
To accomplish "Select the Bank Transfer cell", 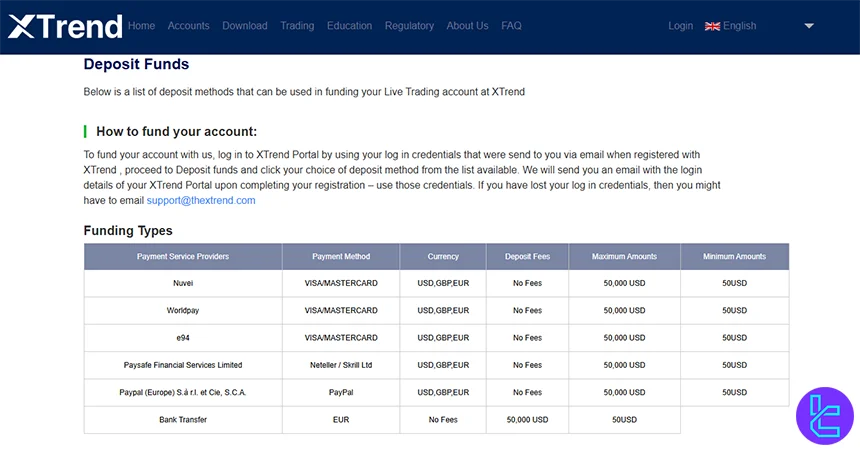I will point(183,420).
